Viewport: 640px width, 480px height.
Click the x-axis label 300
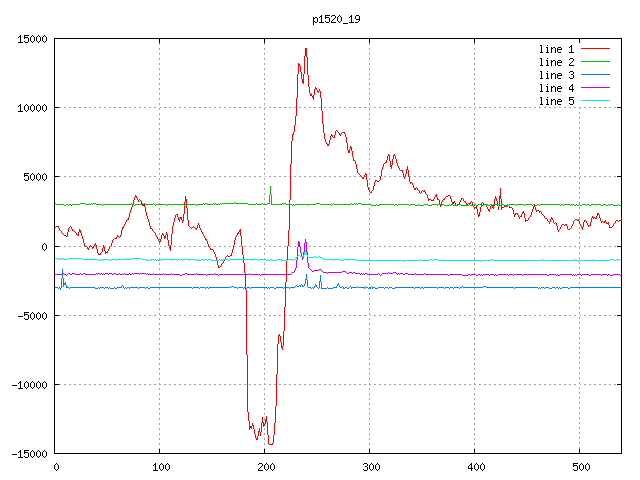pyautogui.click(x=371, y=467)
